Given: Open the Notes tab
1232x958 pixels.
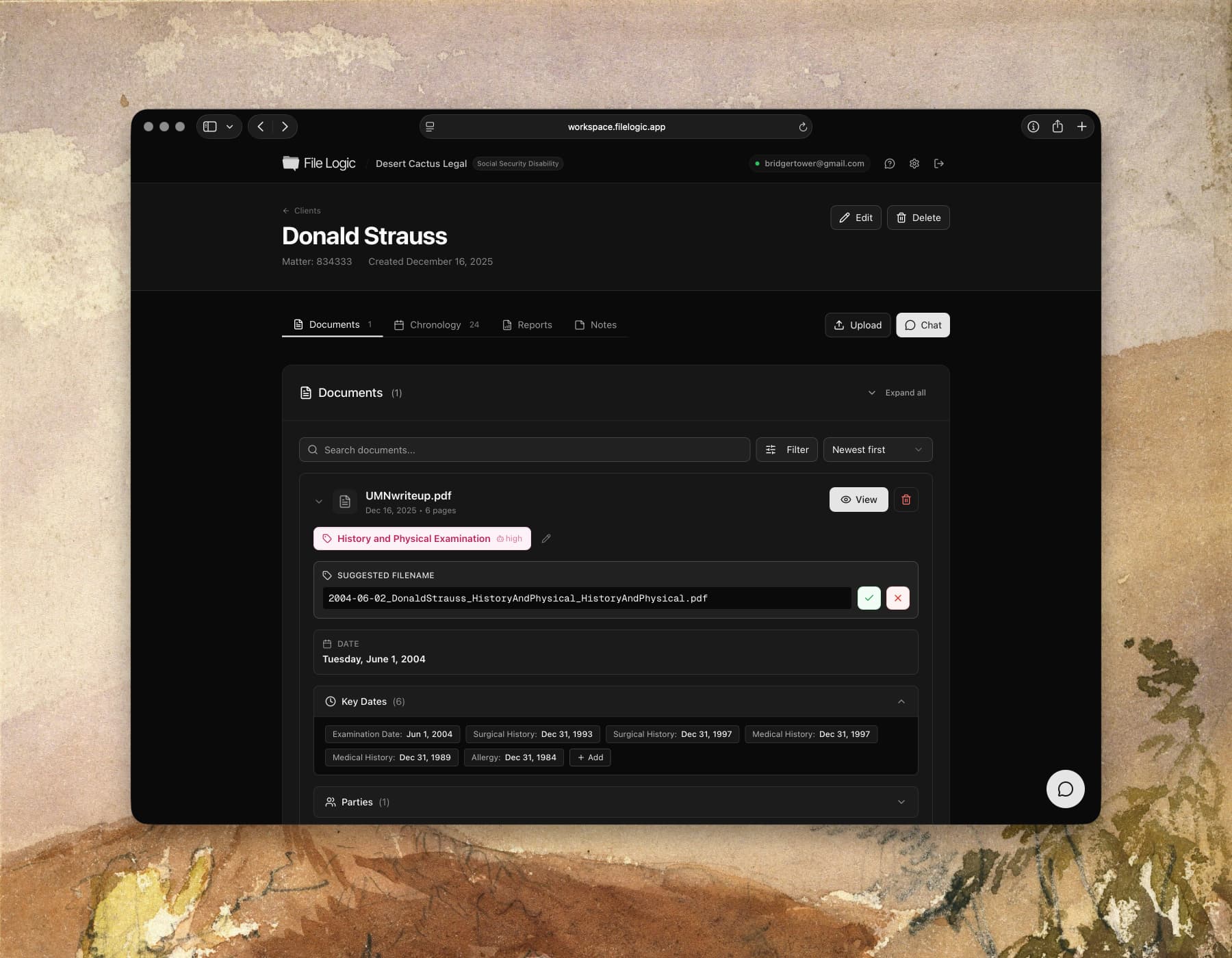Looking at the screenshot, I should (x=596, y=324).
